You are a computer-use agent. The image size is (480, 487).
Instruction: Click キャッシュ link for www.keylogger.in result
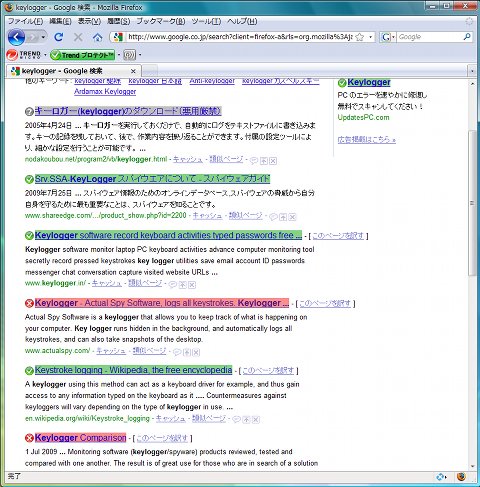pos(107,283)
